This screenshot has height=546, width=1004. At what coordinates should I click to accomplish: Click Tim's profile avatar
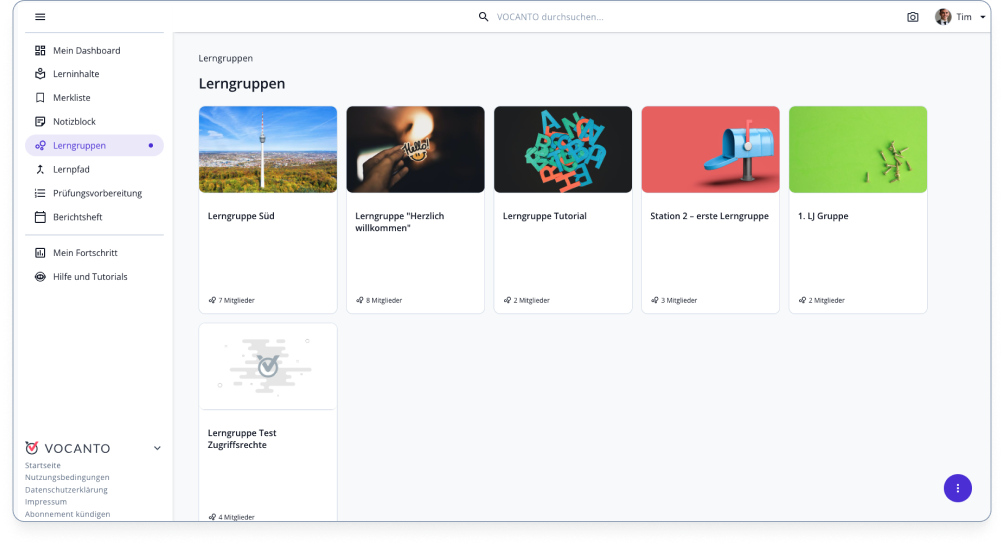943,17
